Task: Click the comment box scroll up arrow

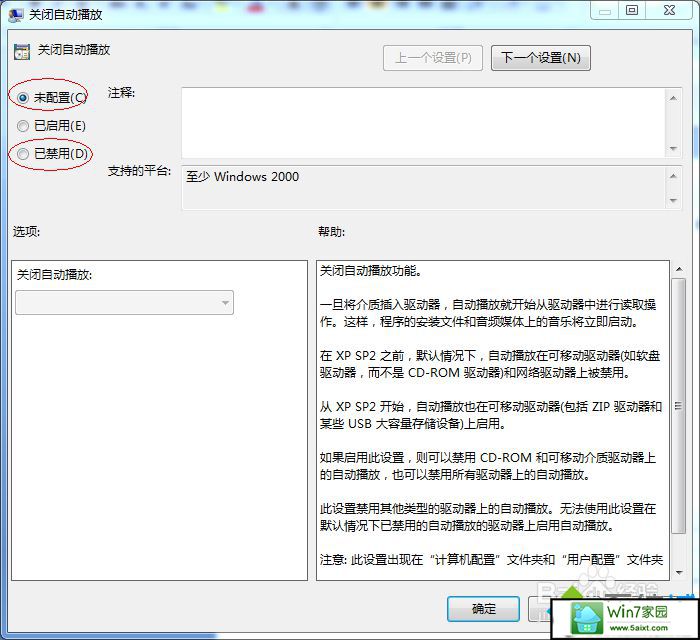Action: (x=673, y=98)
